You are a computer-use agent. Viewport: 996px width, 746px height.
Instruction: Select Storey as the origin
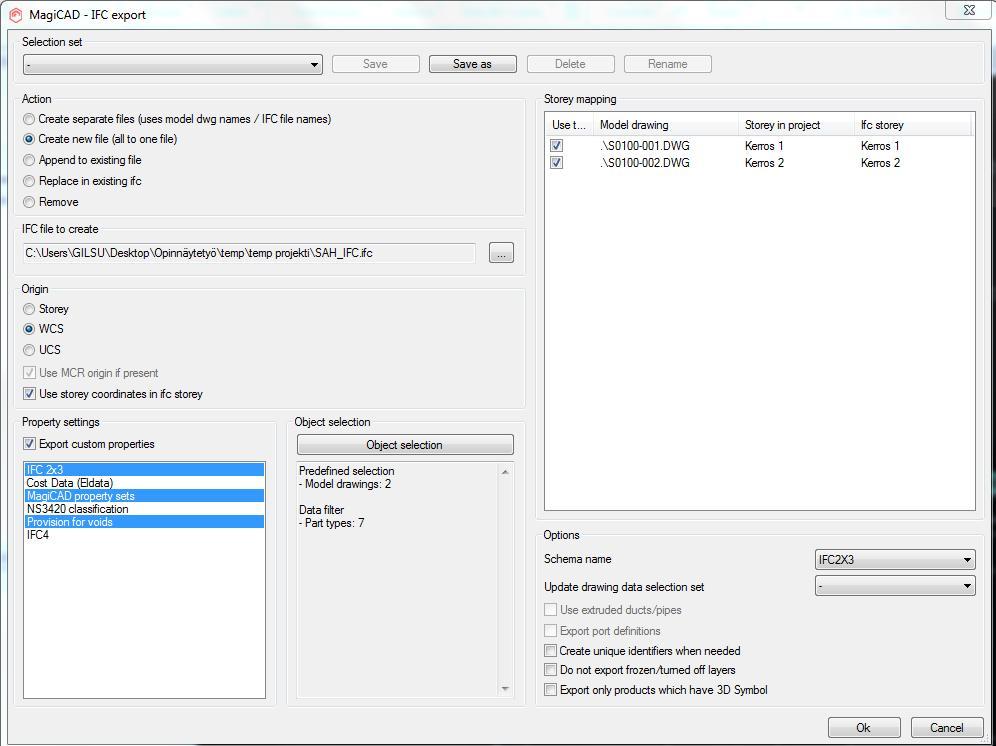(x=29, y=309)
